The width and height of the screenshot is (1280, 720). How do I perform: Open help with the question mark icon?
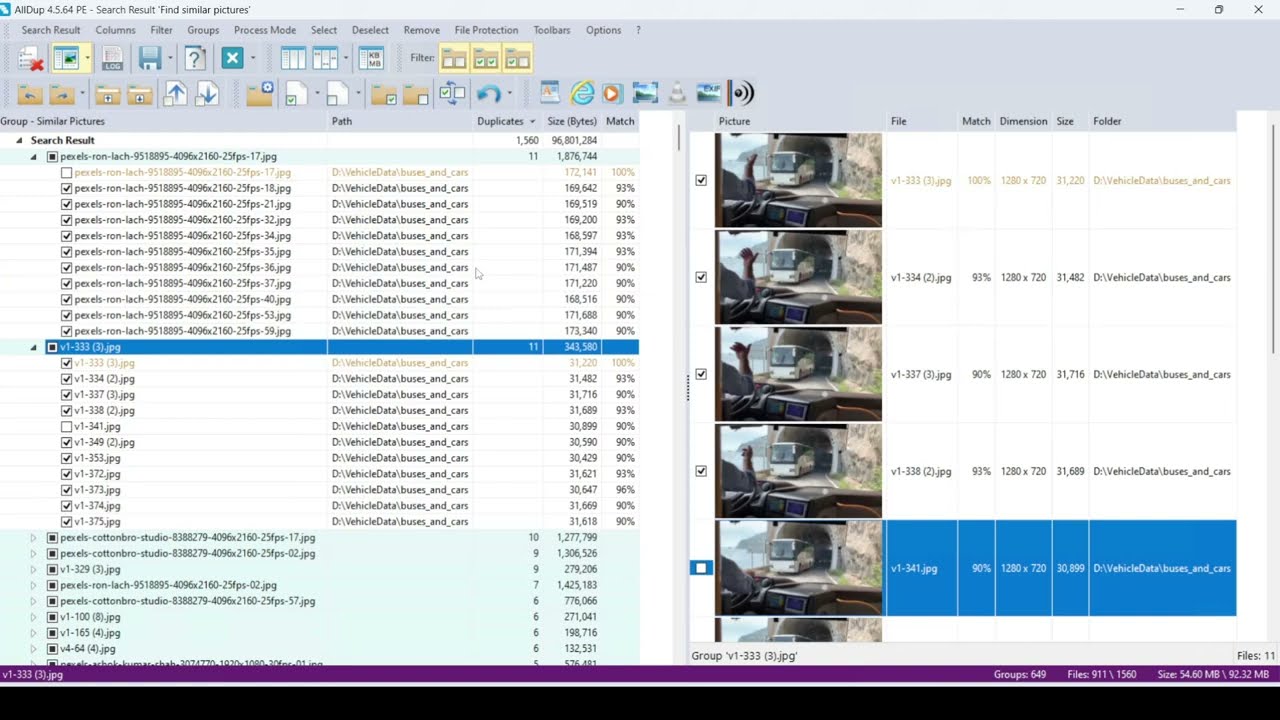(x=195, y=58)
